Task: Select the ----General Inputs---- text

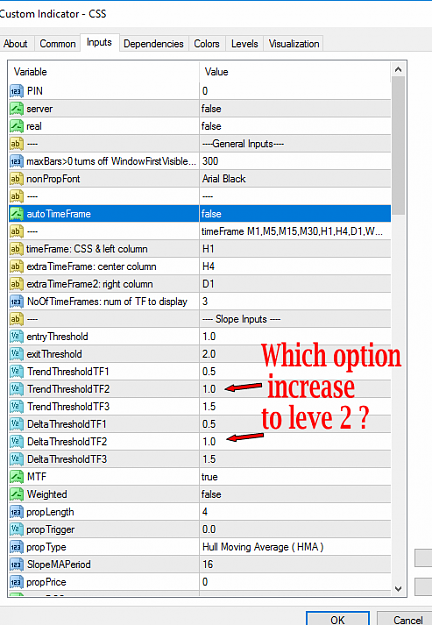Action: click(x=243, y=144)
